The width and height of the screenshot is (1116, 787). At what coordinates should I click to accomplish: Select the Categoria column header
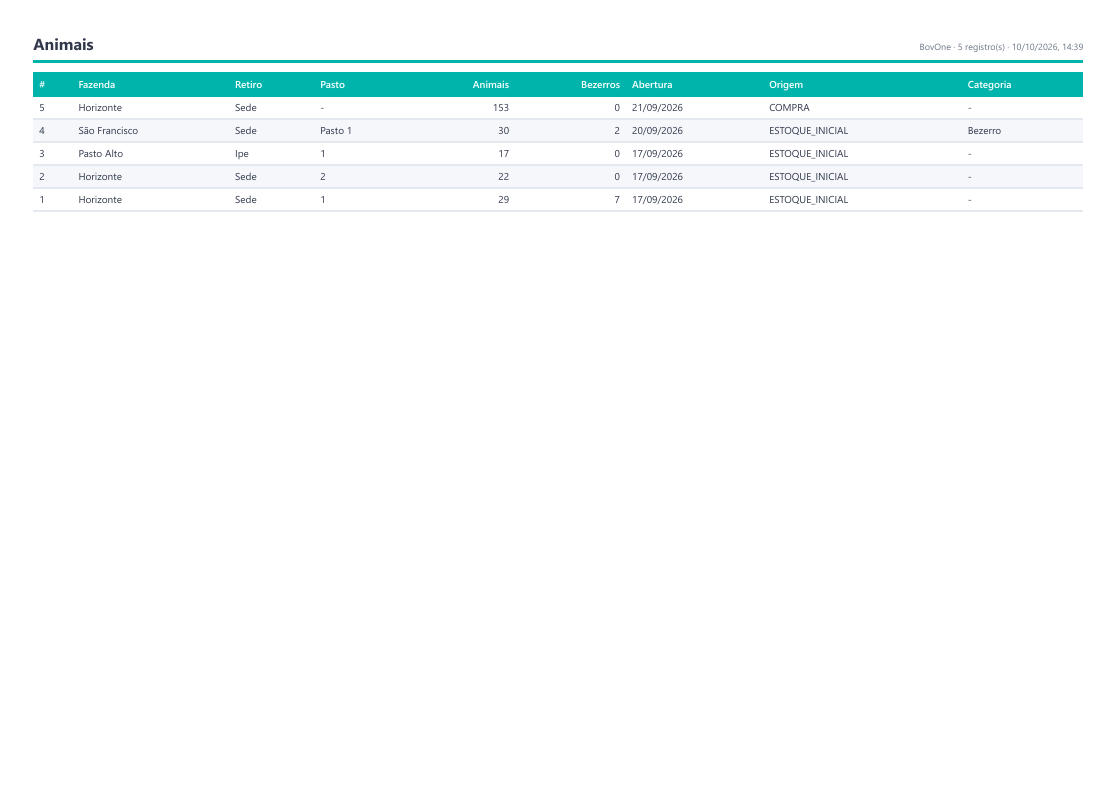[x=989, y=85]
